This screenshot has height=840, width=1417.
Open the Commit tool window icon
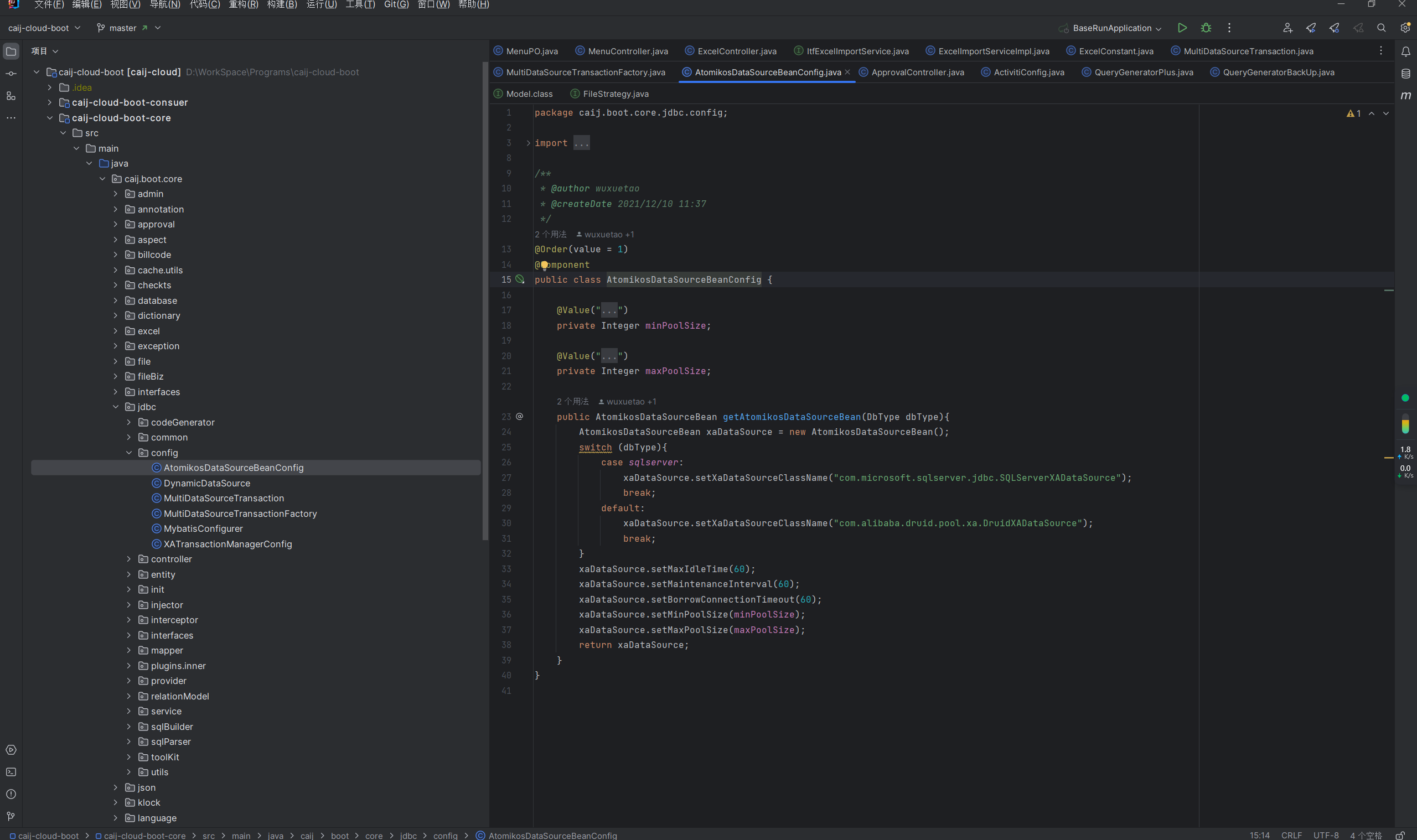point(11,74)
